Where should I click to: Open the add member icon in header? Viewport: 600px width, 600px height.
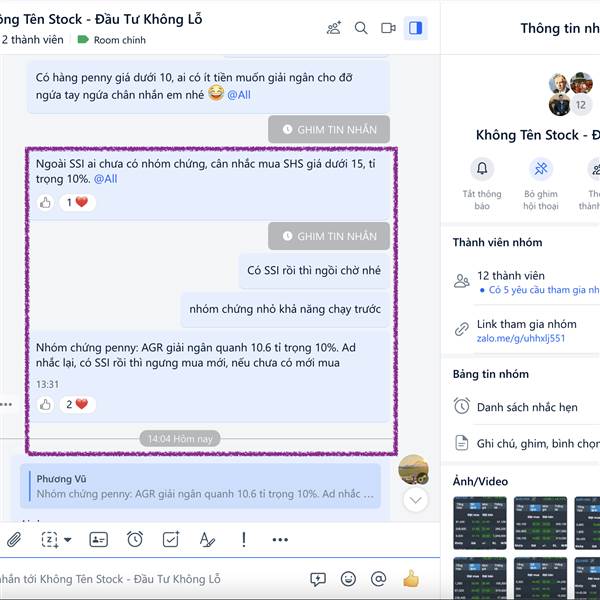334,28
